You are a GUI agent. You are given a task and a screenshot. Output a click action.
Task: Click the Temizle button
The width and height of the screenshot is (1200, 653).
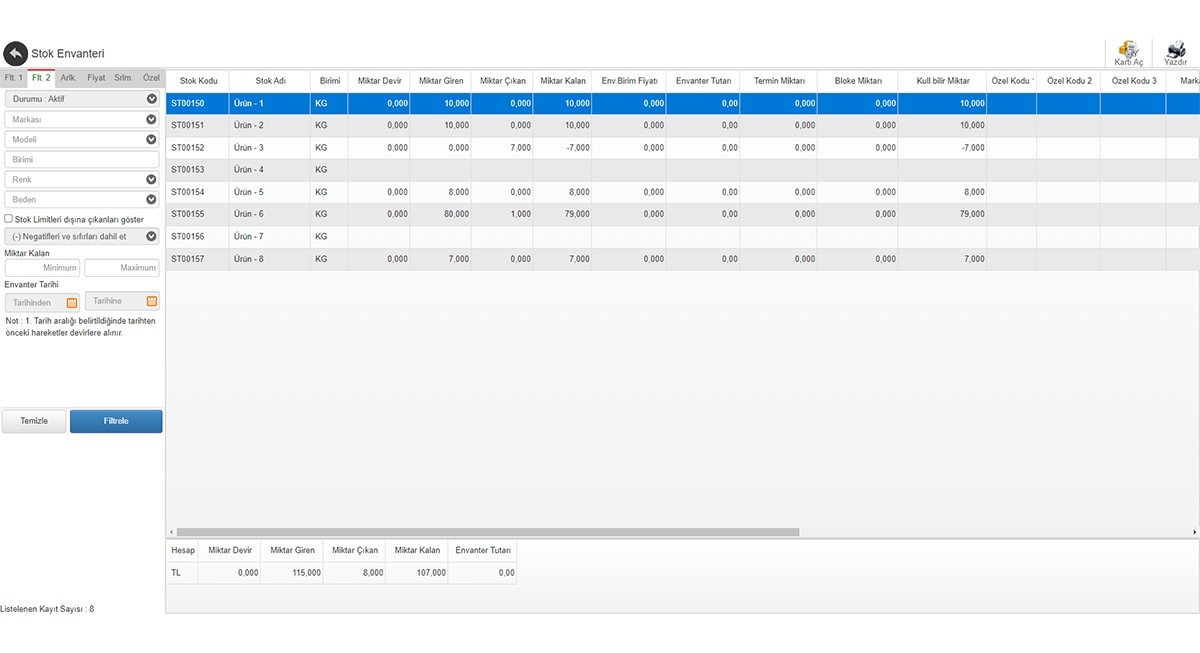[34, 421]
